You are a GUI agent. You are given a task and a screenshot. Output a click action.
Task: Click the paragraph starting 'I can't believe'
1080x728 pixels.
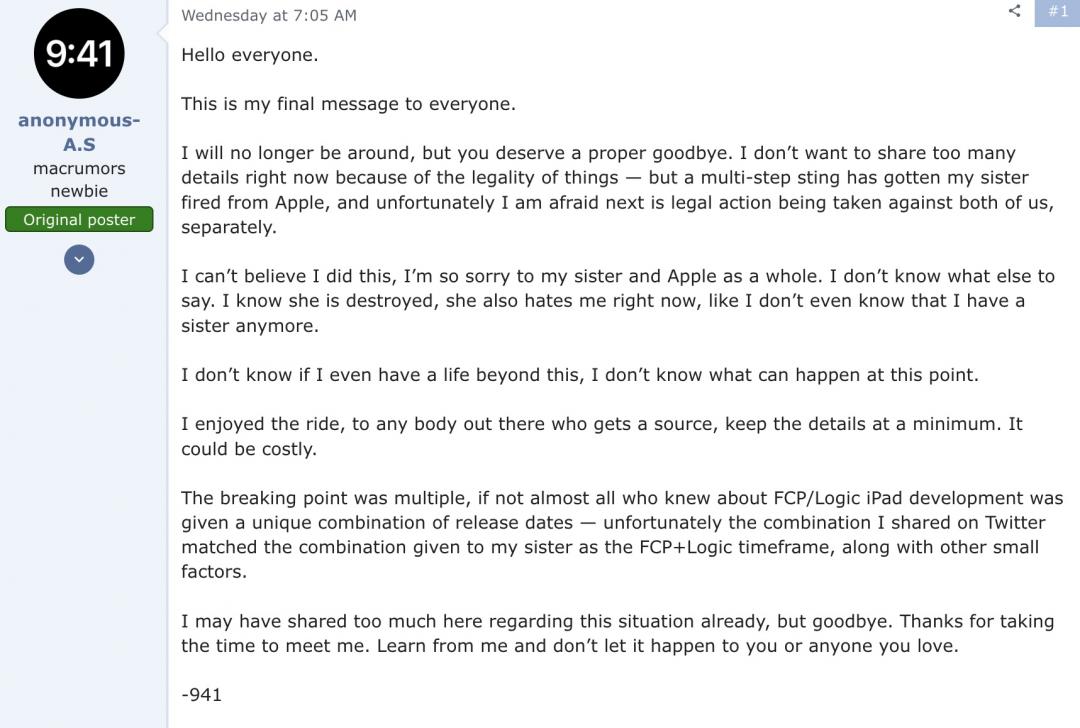point(600,300)
